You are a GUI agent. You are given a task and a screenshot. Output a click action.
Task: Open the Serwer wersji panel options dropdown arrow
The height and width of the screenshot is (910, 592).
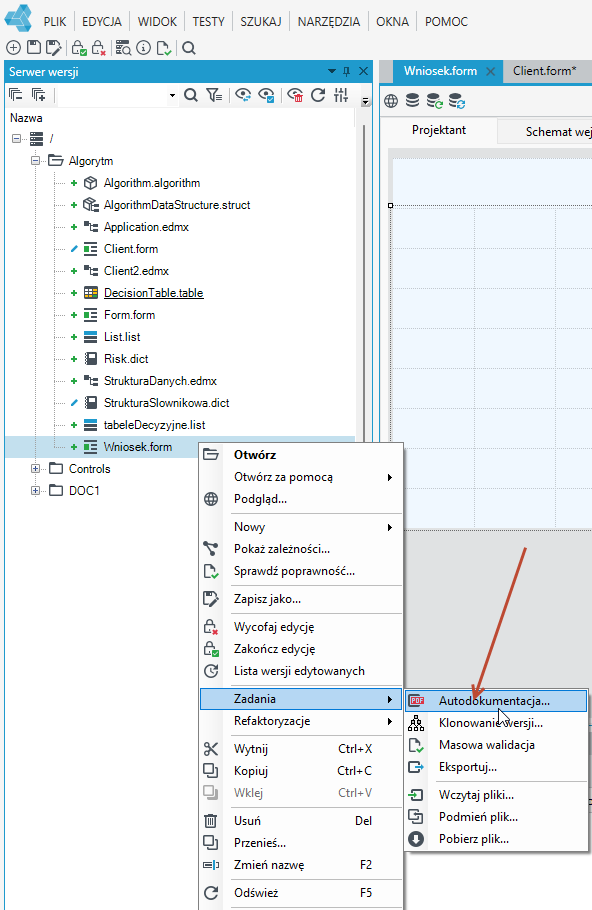(x=332, y=71)
